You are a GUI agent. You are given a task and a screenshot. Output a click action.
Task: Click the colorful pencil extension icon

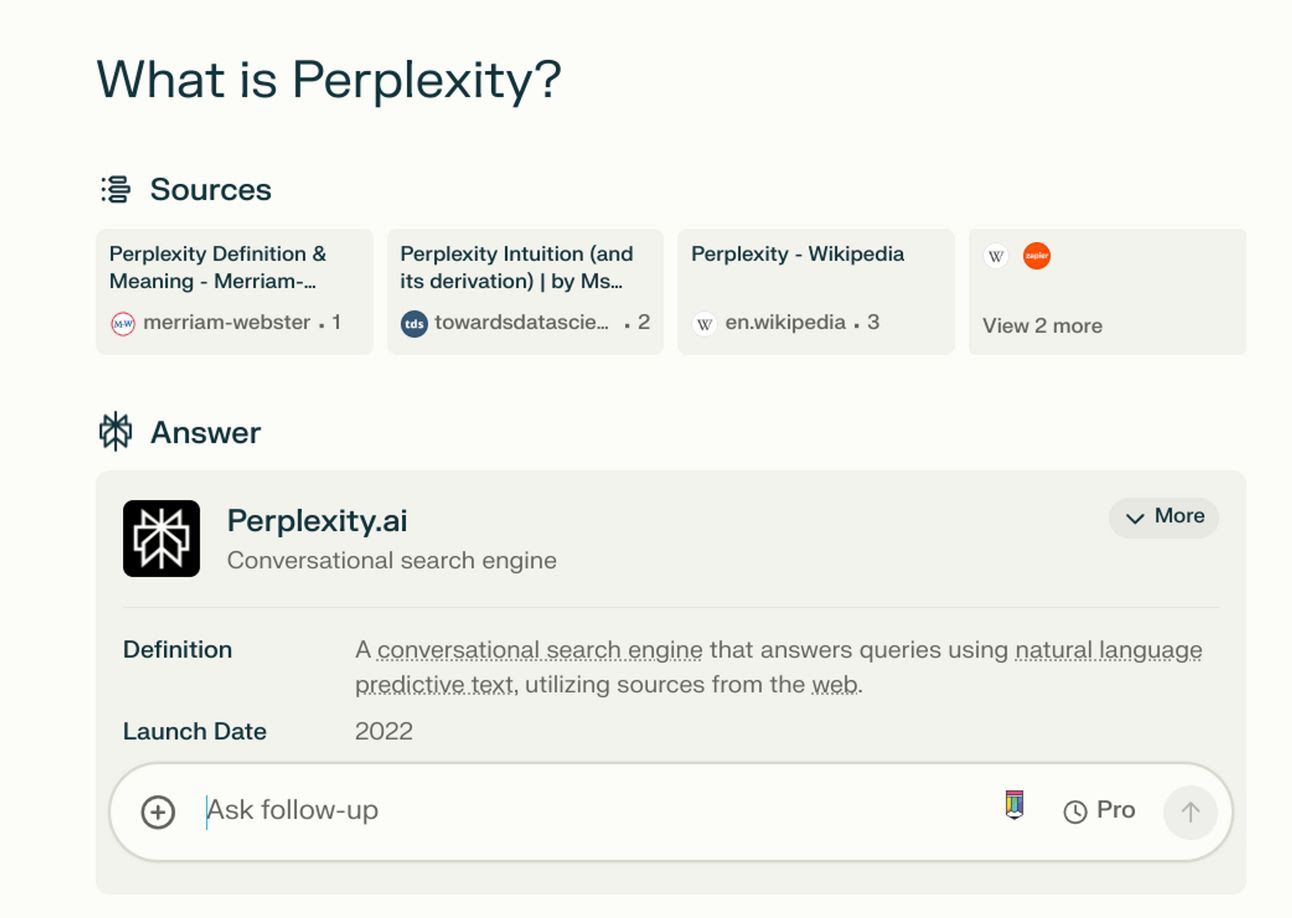1014,805
